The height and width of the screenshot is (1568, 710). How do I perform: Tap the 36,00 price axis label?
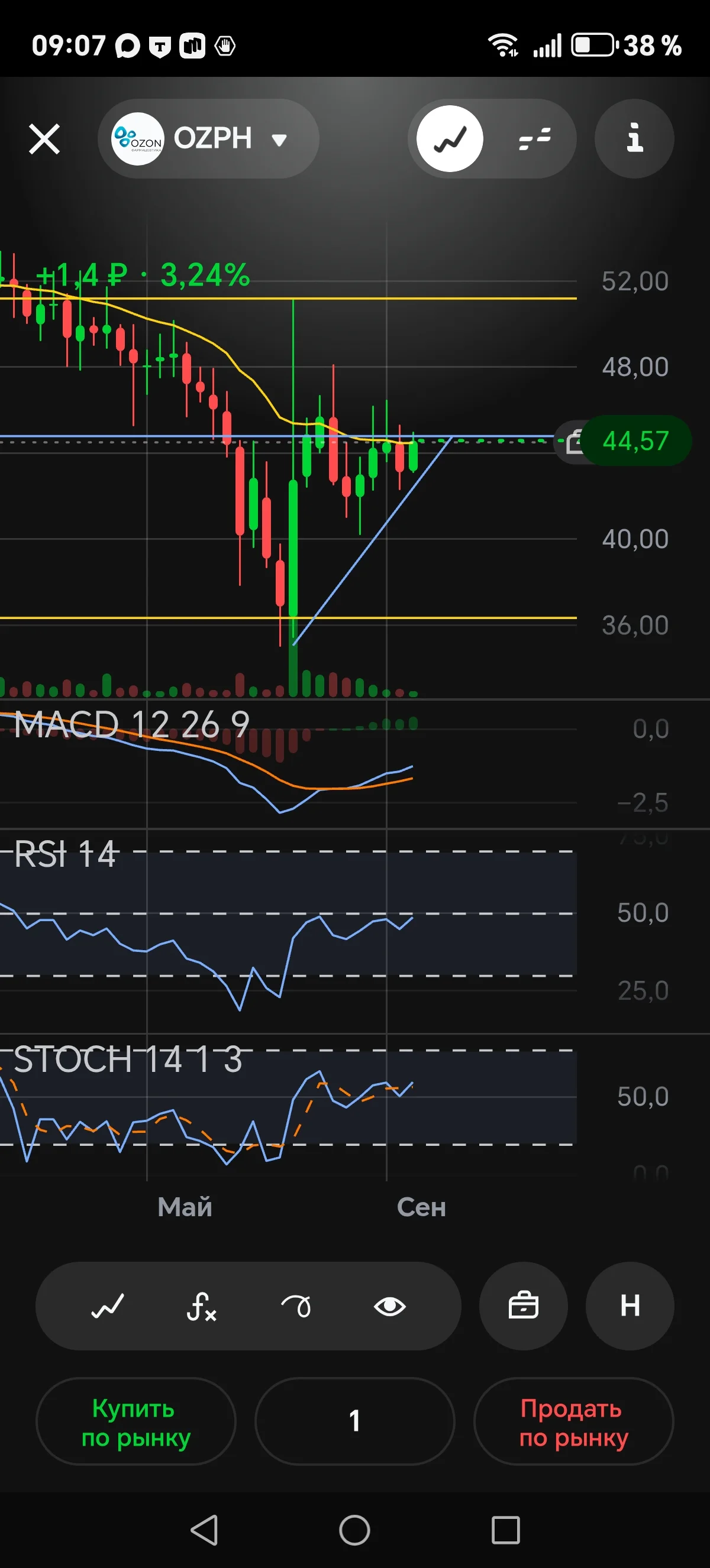click(635, 625)
